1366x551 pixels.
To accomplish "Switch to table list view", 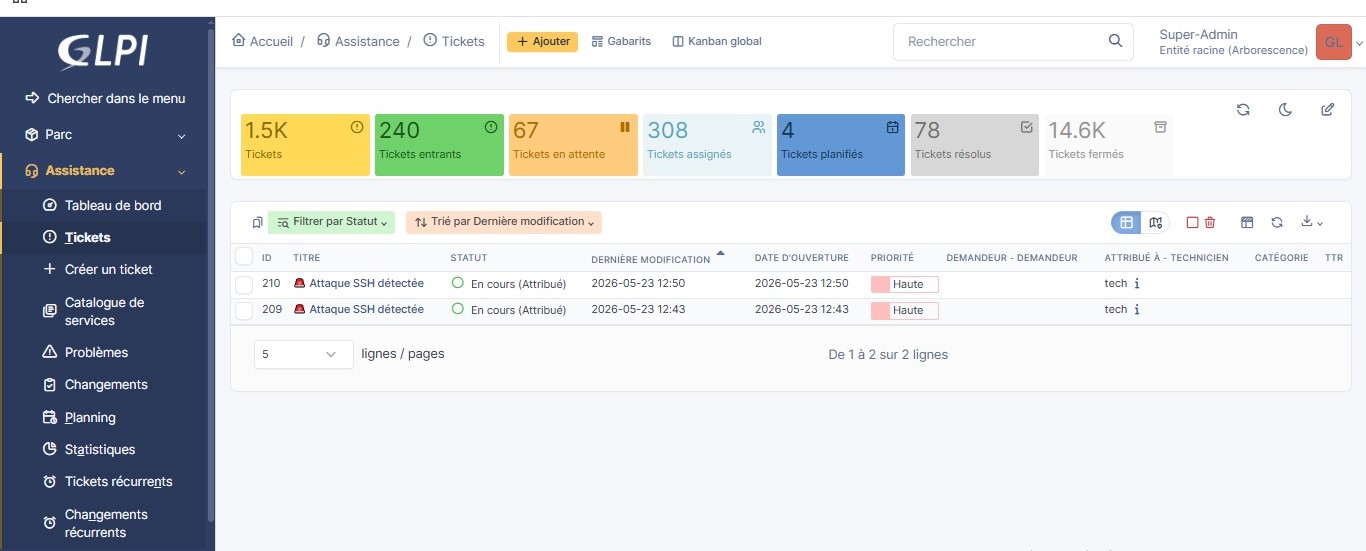I will pyautogui.click(x=1127, y=223).
